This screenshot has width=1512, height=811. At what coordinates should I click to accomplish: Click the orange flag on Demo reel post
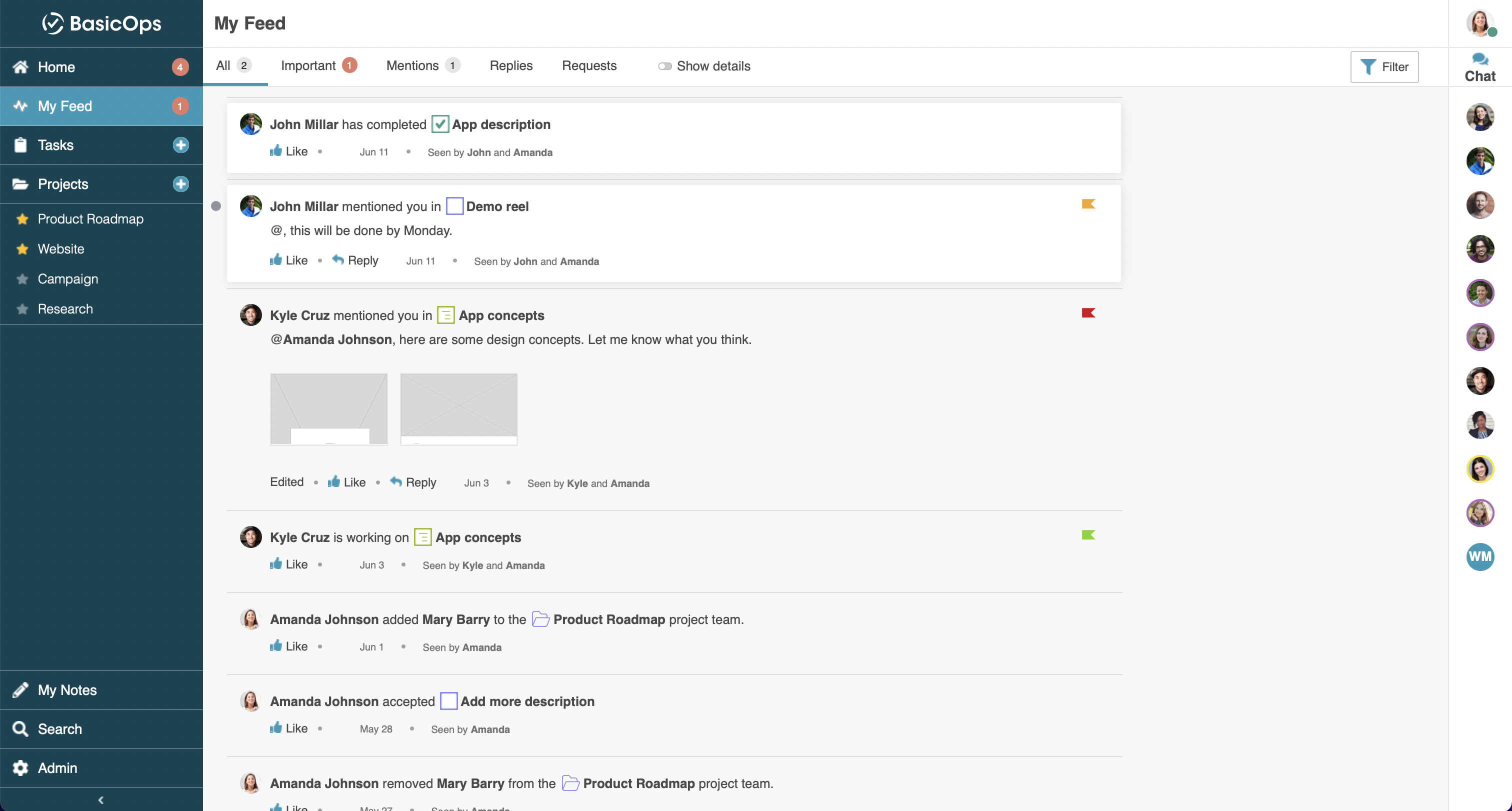click(x=1087, y=203)
